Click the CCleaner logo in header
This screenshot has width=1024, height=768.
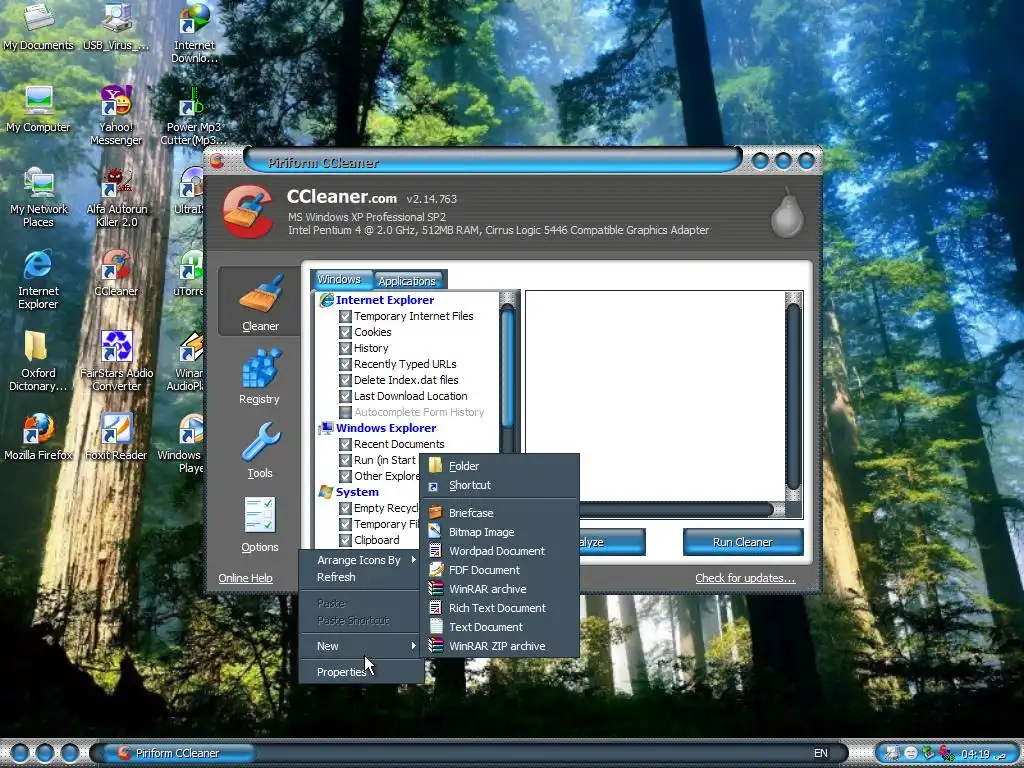(x=248, y=212)
